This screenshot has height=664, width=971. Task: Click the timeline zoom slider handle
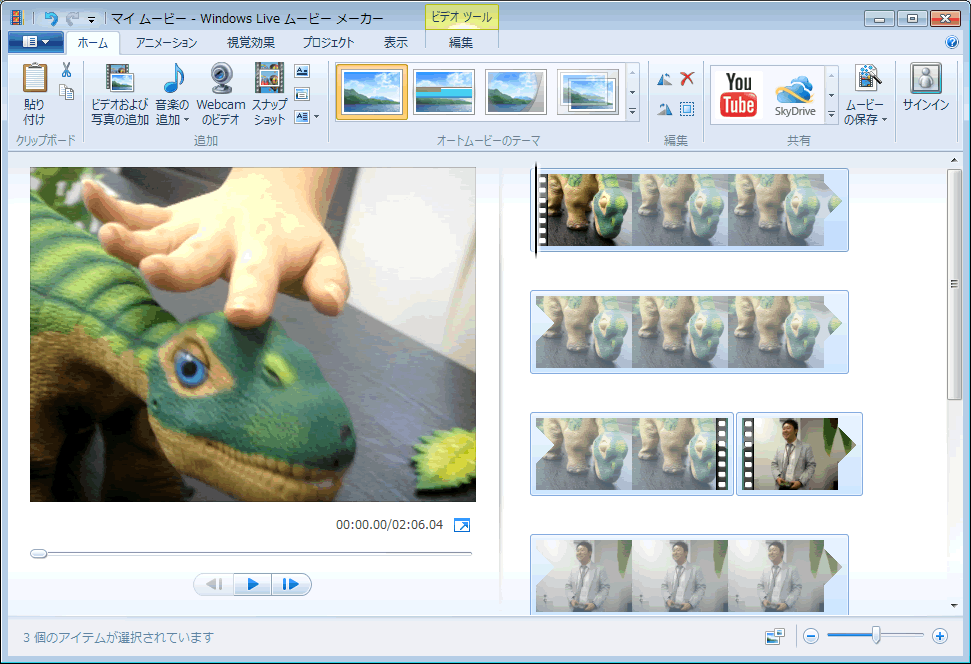pyautogui.click(x=876, y=635)
